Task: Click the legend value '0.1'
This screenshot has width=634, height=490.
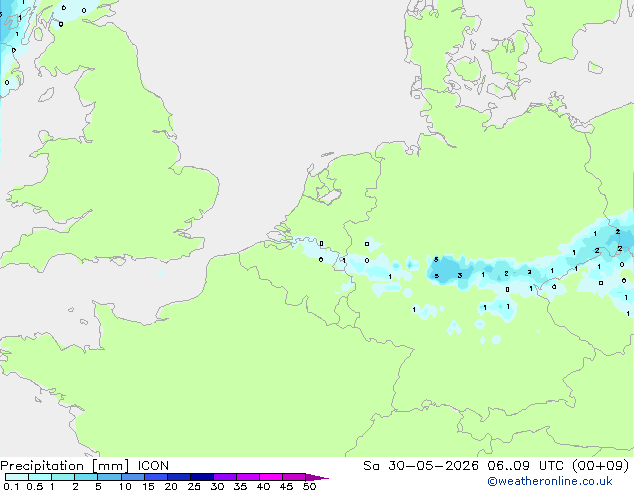Action: pos(11,486)
